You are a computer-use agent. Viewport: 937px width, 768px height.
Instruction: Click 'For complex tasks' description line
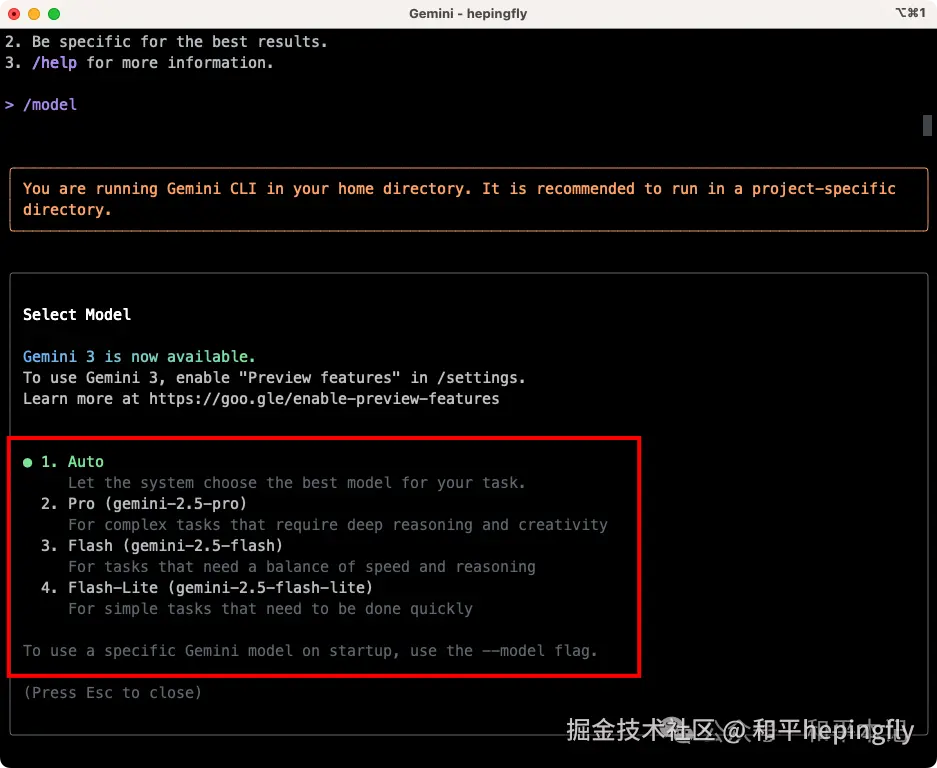pyautogui.click(x=338, y=524)
